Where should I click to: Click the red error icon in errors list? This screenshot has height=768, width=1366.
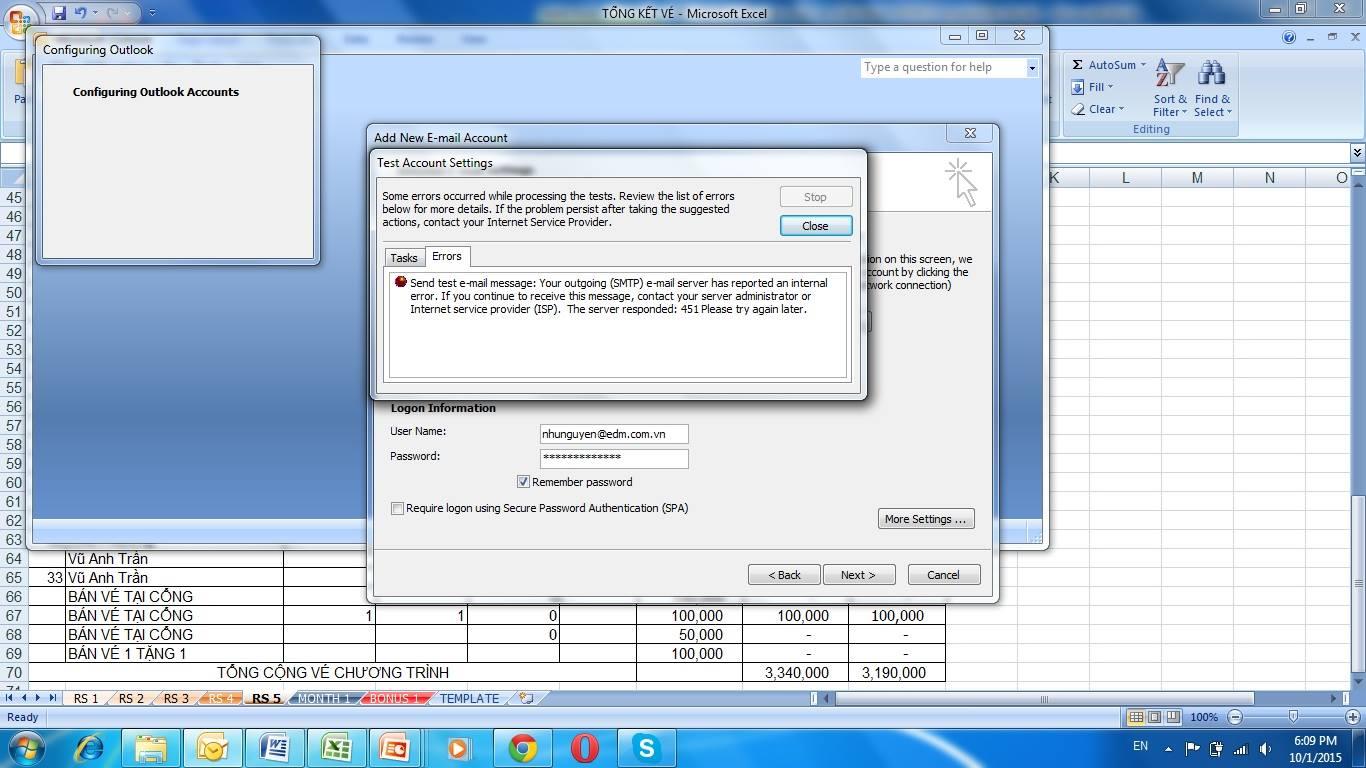click(x=401, y=282)
